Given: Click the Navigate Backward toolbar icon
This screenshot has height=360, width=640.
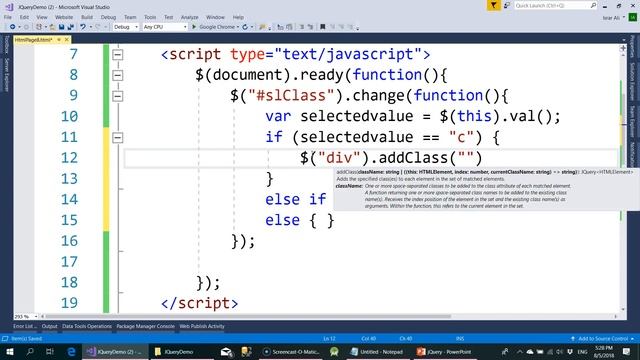Looking at the screenshot, I should [13, 27].
